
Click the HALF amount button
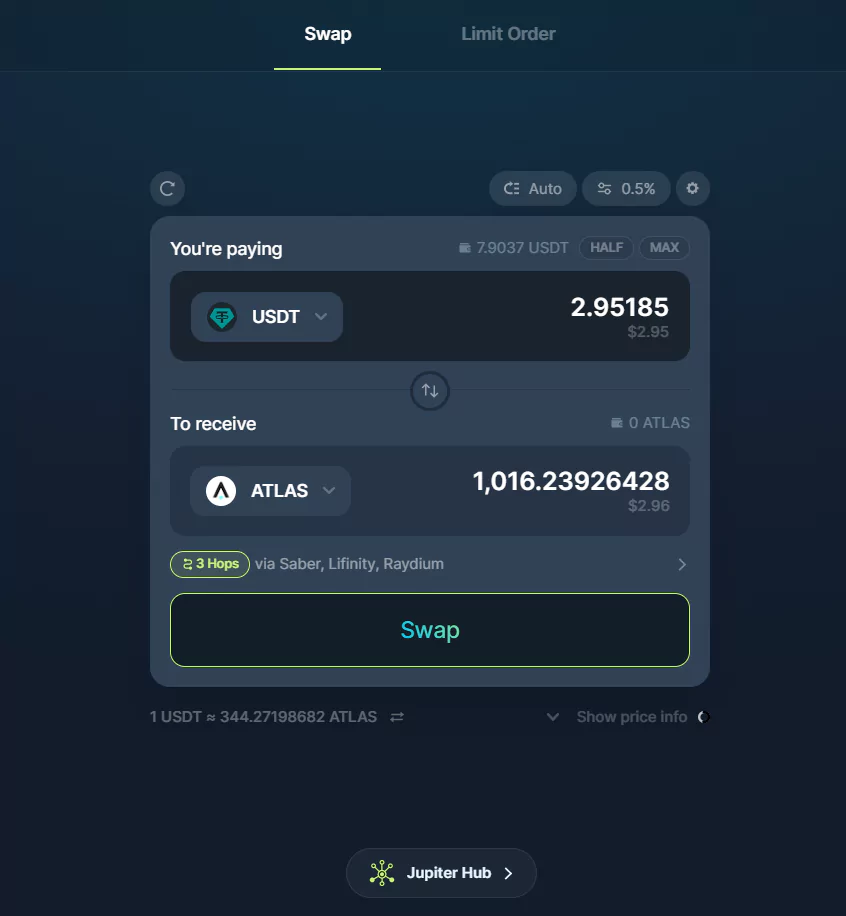(606, 248)
